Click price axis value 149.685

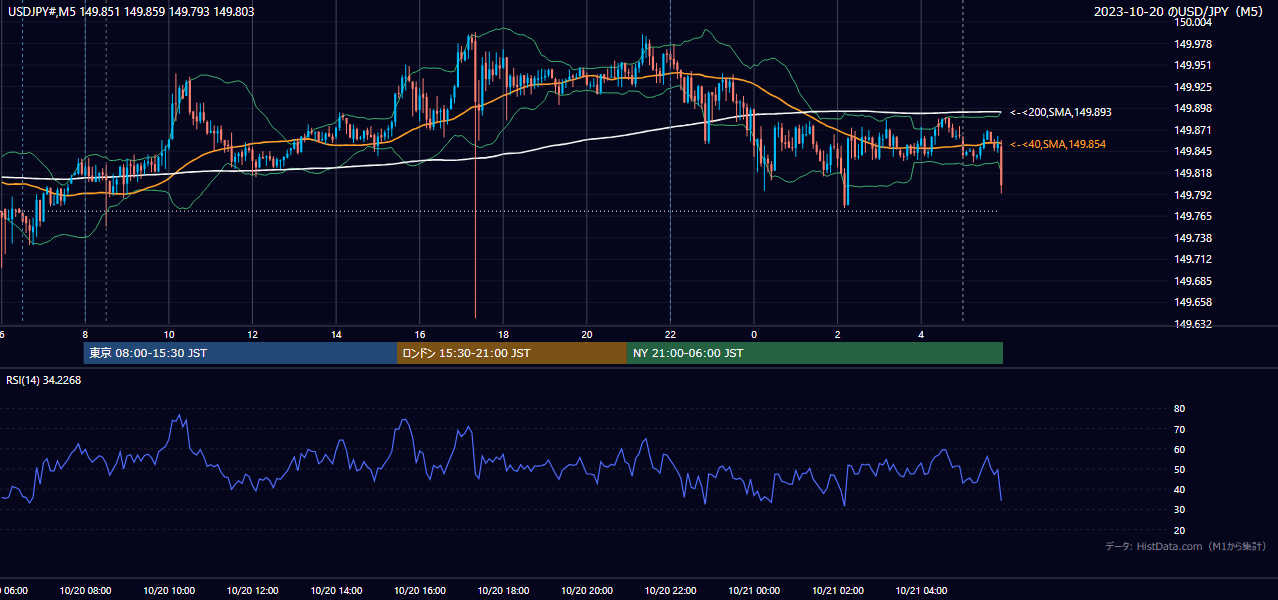(x=1194, y=281)
